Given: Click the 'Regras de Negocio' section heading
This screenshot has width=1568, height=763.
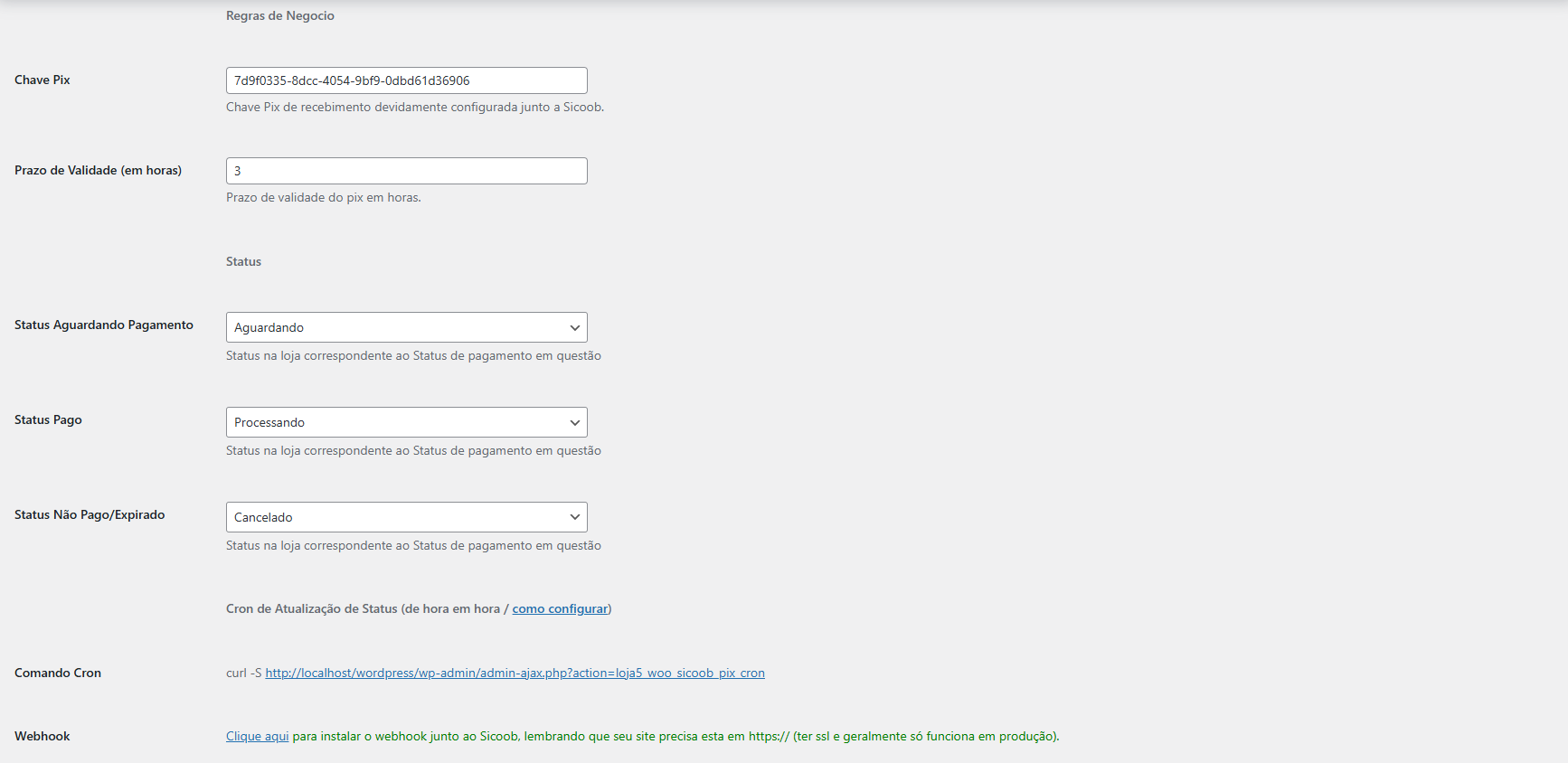Looking at the screenshot, I should tap(280, 16).
